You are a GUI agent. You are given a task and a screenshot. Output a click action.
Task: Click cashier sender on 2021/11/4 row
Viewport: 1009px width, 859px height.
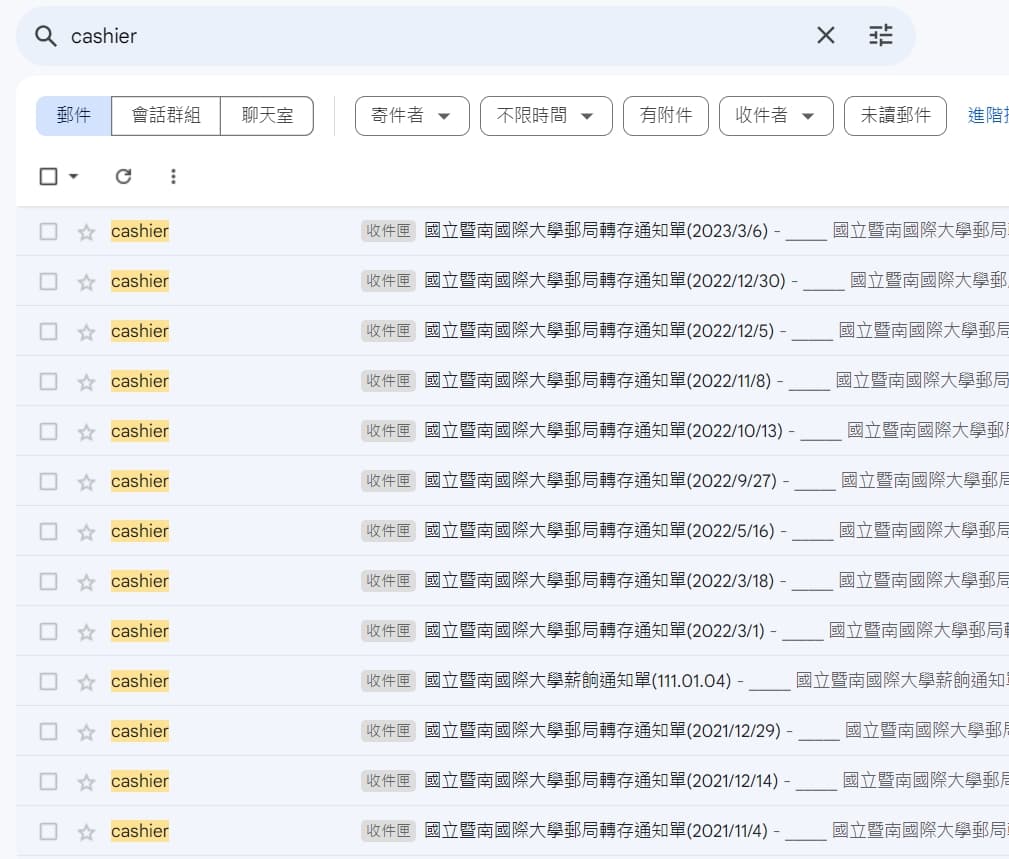tap(140, 831)
